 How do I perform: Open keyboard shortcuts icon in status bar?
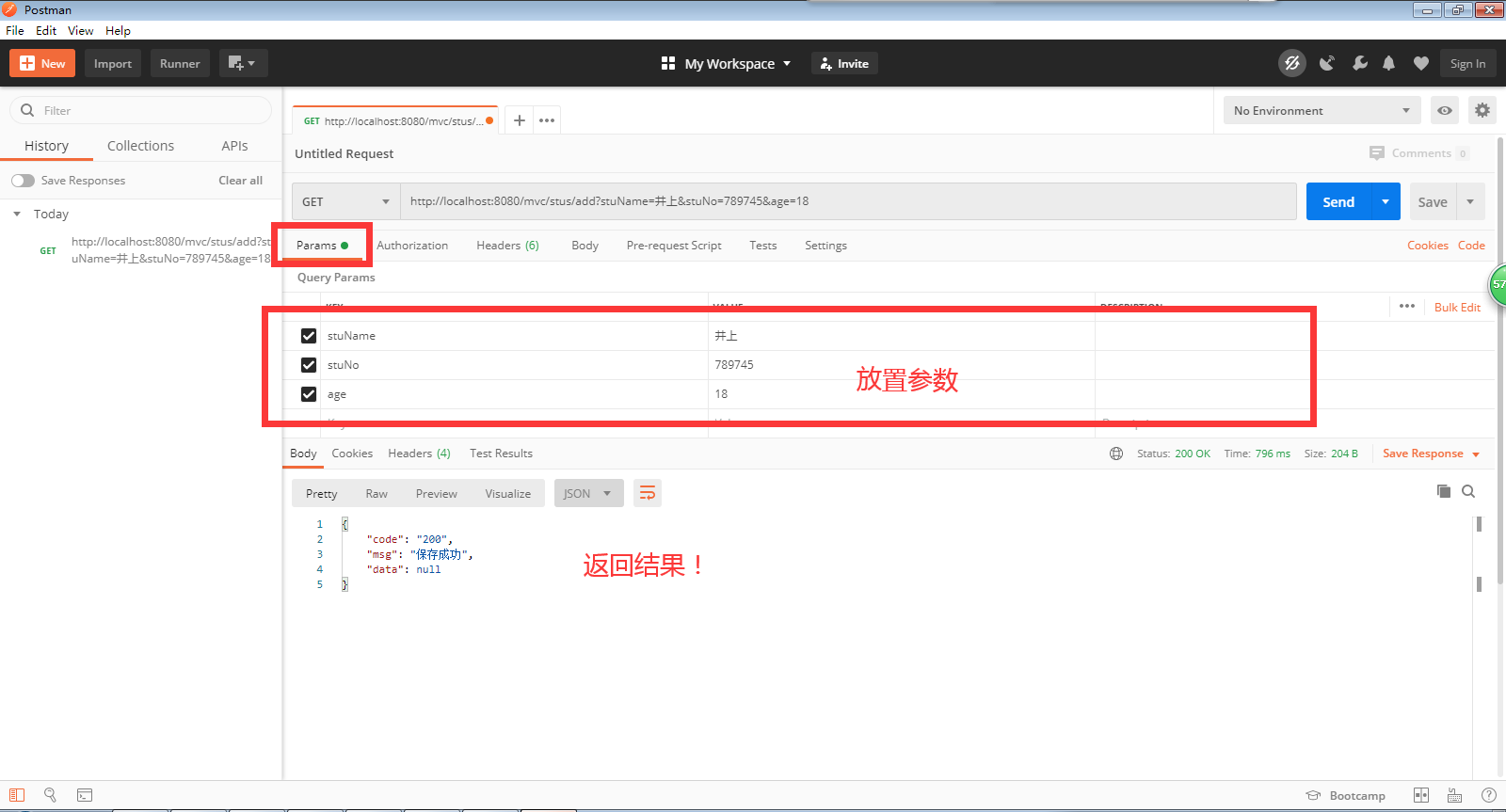1454,795
